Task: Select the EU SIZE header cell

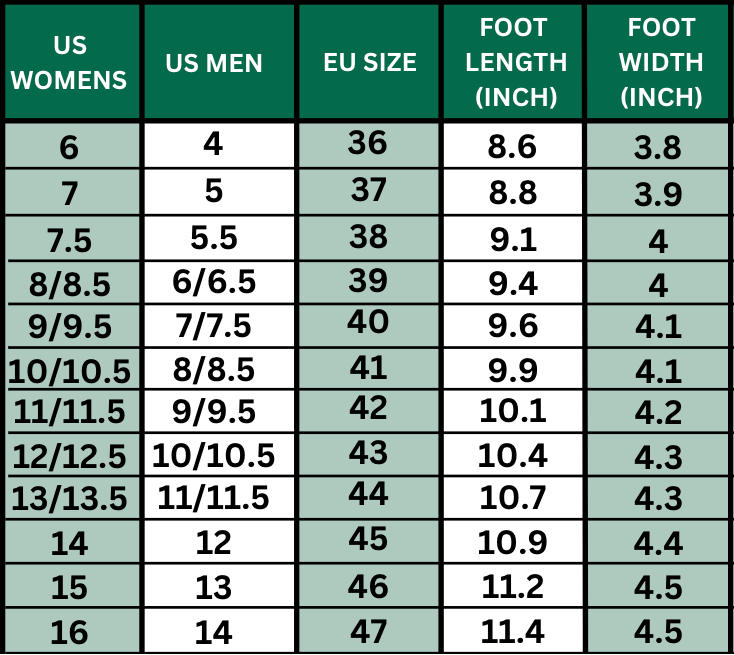Action: coord(370,62)
